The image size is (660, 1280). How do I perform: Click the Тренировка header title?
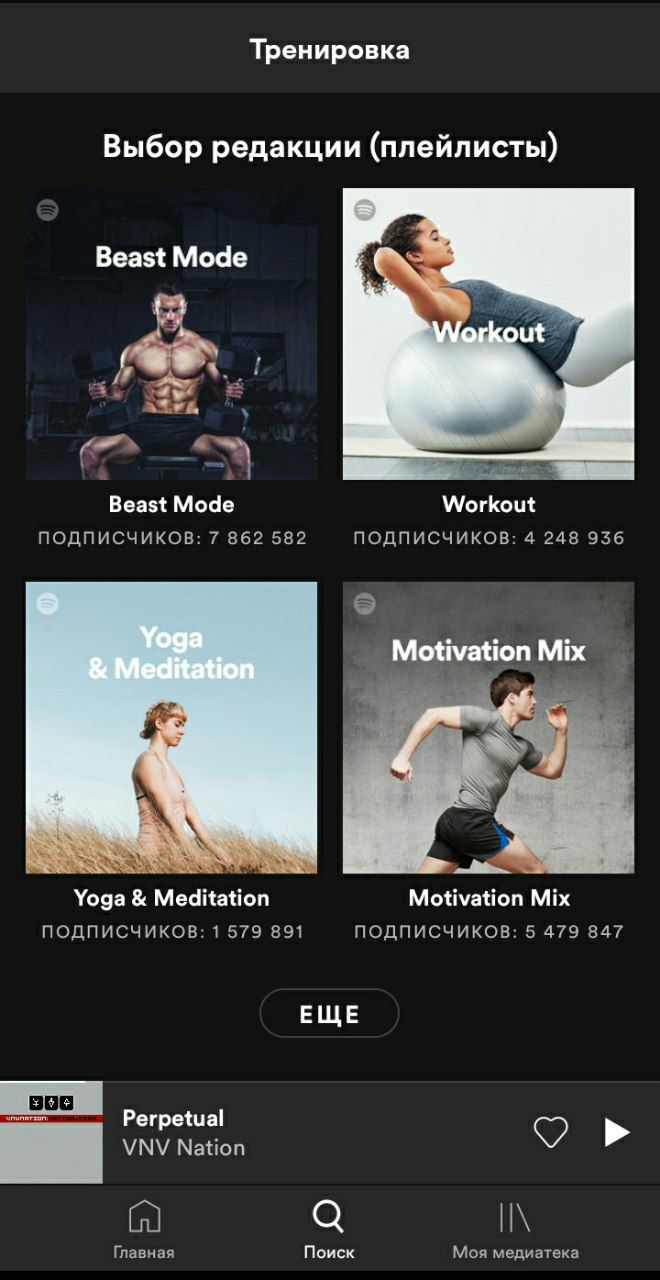point(329,50)
